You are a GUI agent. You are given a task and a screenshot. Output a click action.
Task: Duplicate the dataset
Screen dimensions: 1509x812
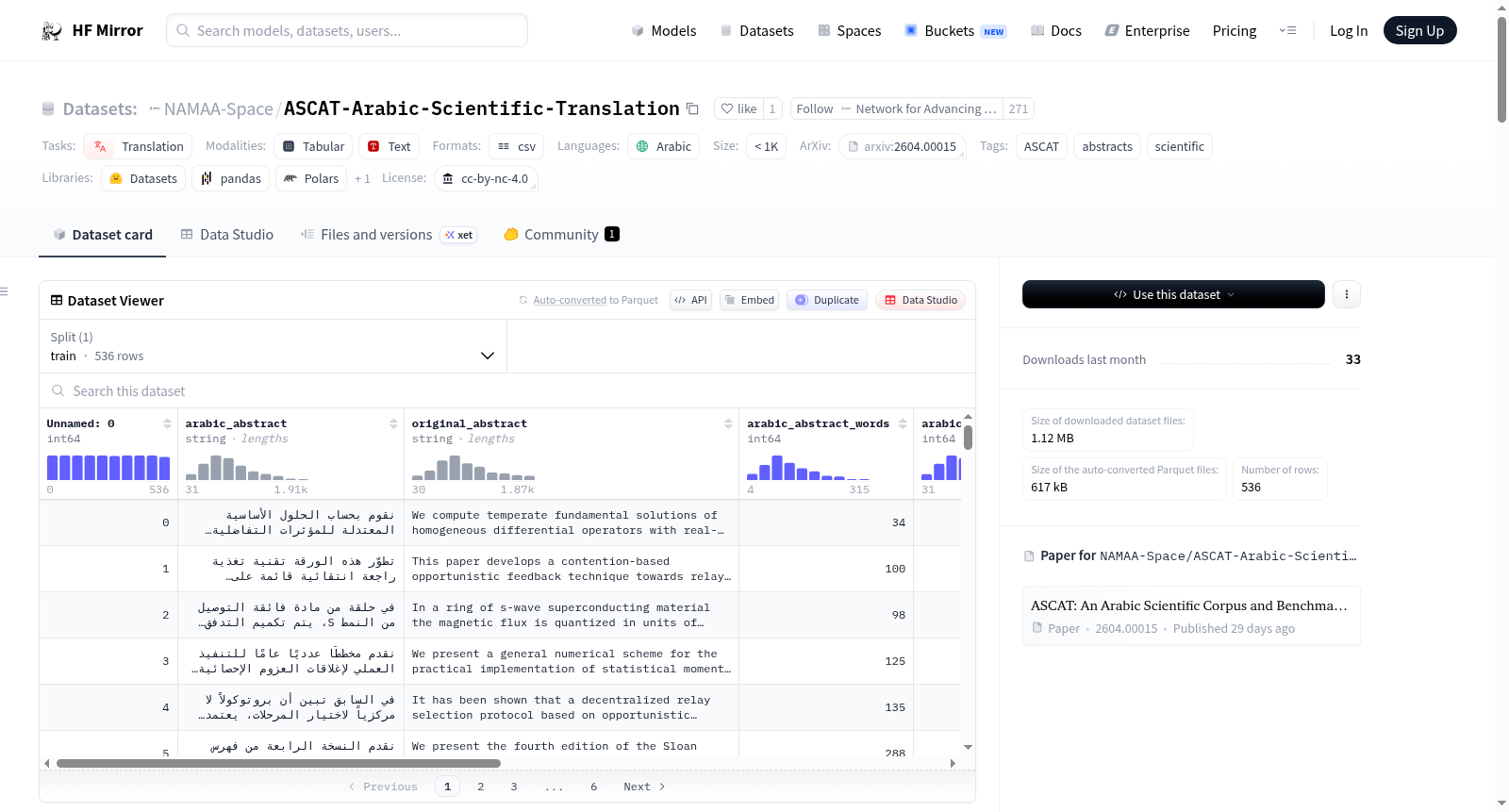[826, 300]
